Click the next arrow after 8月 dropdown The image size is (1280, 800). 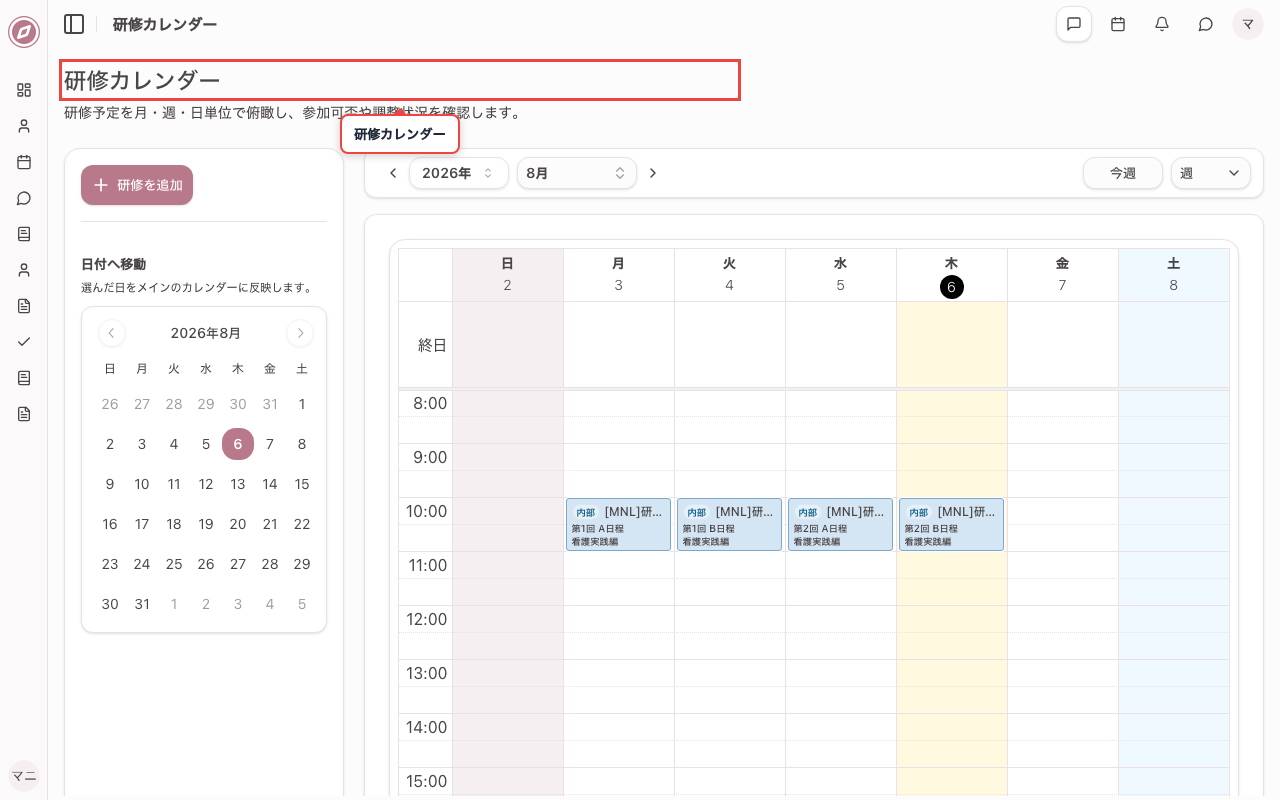pyautogui.click(x=653, y=173)
